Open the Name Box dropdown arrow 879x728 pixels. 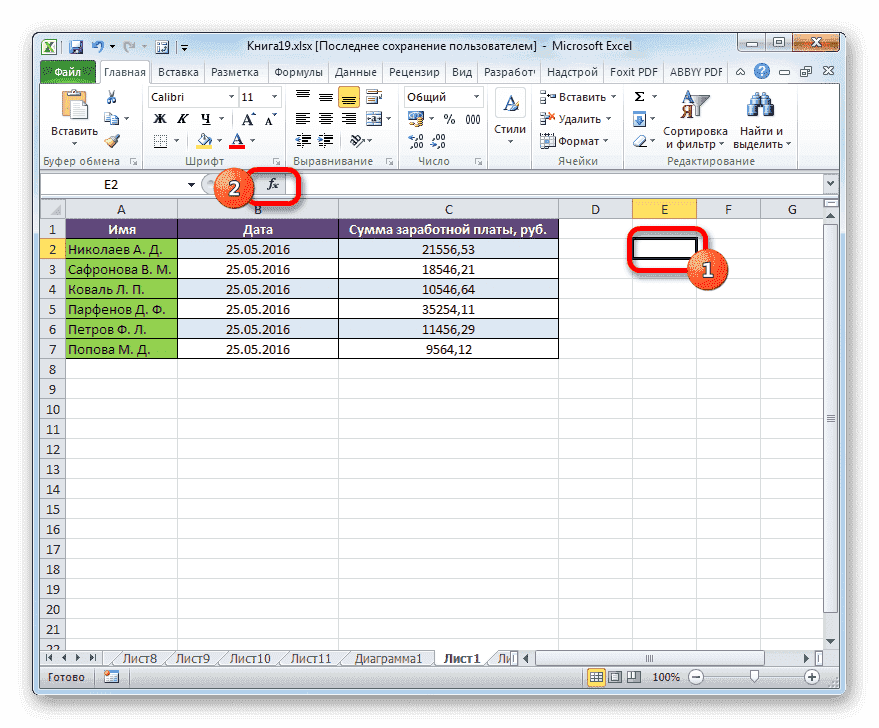[x=191, y=185]
